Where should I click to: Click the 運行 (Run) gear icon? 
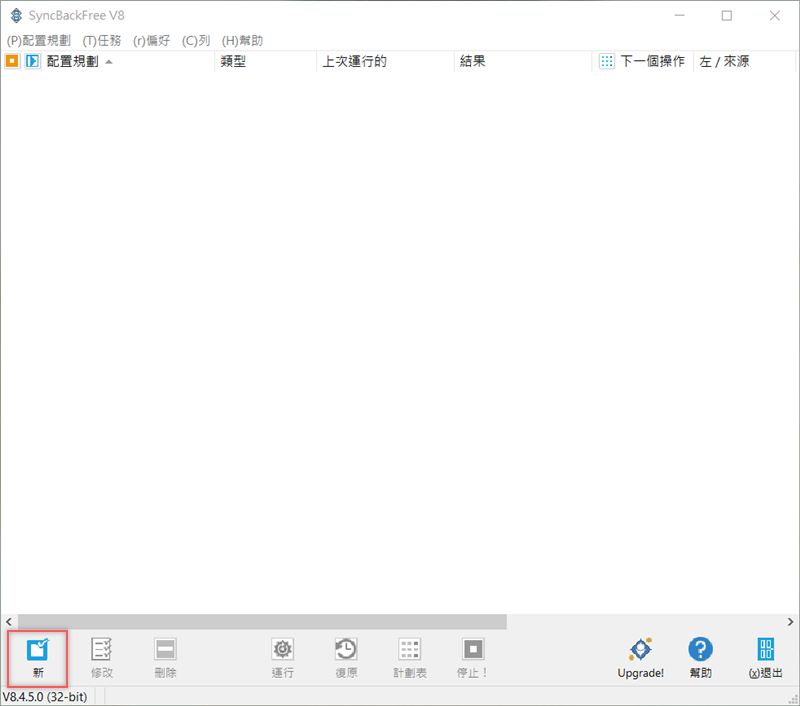coord(283,649)
